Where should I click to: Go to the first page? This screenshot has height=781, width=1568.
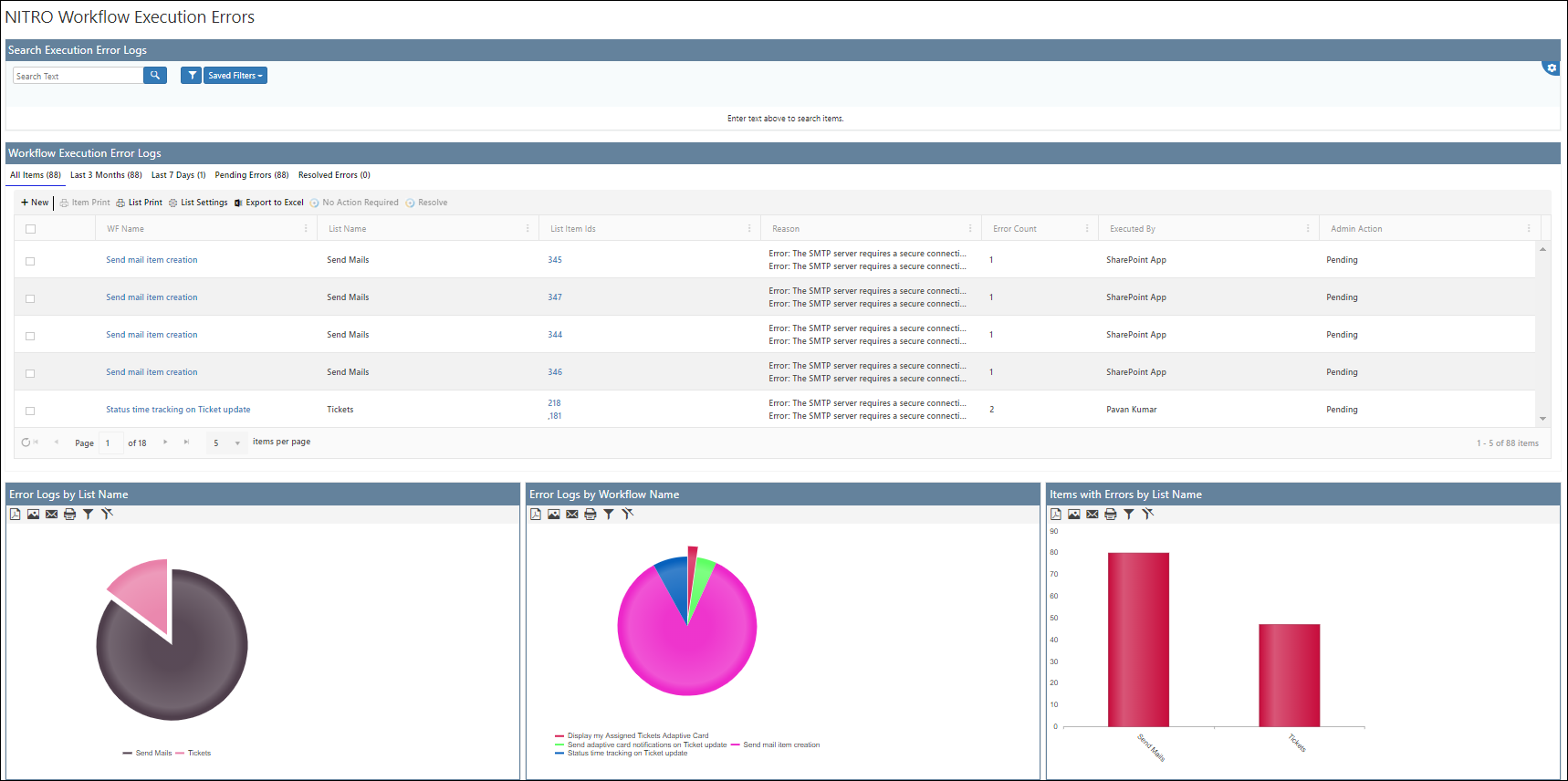[x=36, y=443]
